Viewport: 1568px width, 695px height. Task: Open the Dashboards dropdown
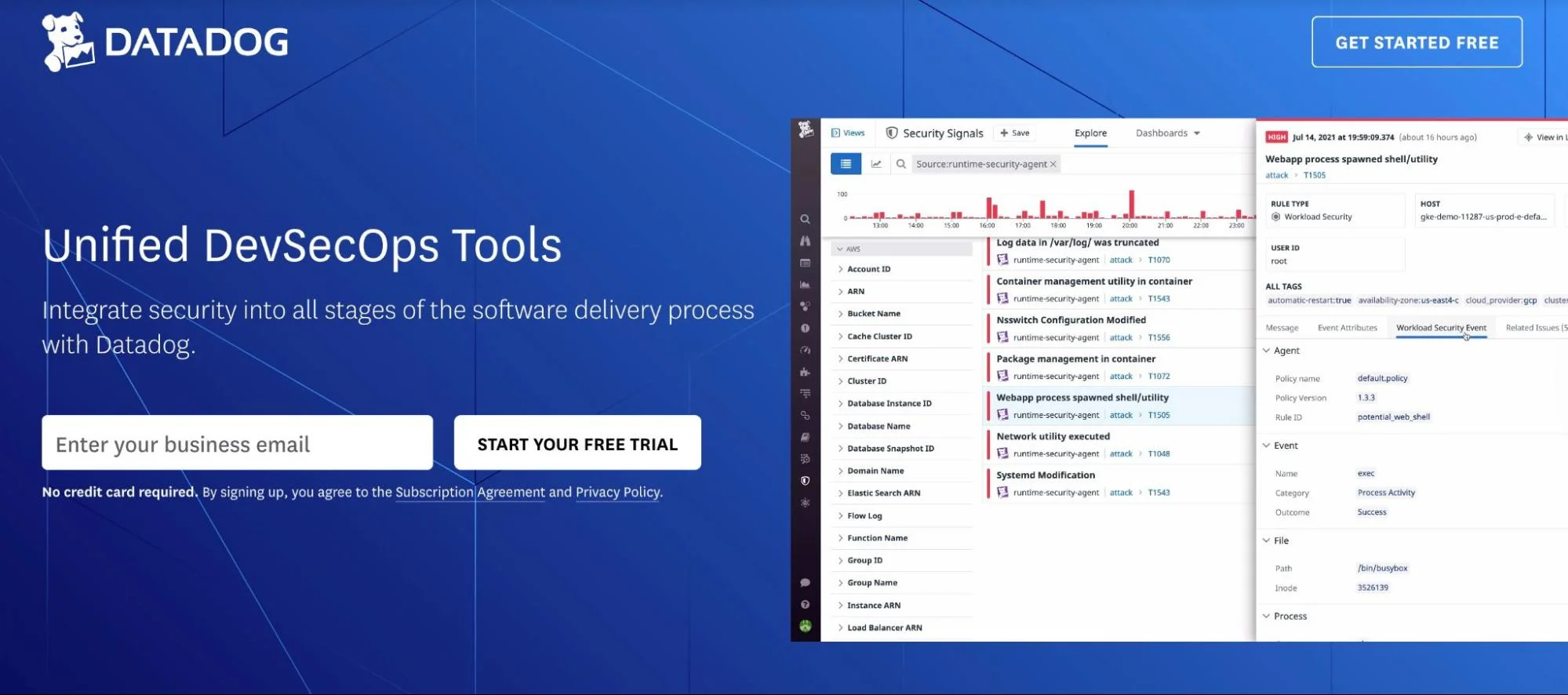pyautogui.click(x=1167, y=133)
